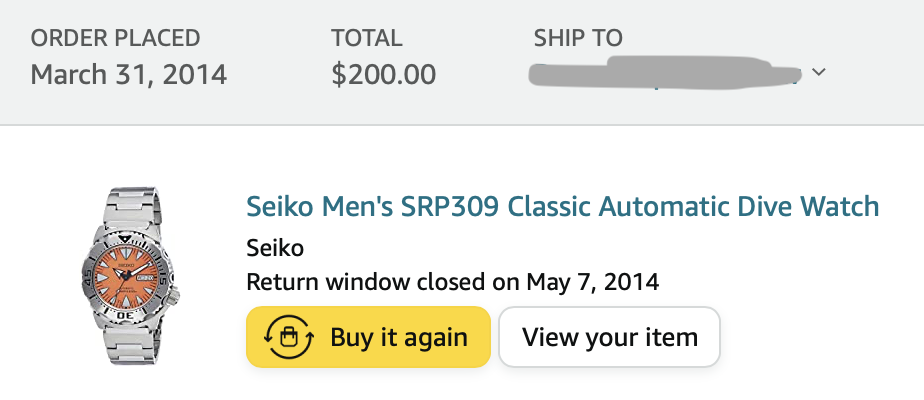Click the SHIP TO header label

(x=578, y=39)
